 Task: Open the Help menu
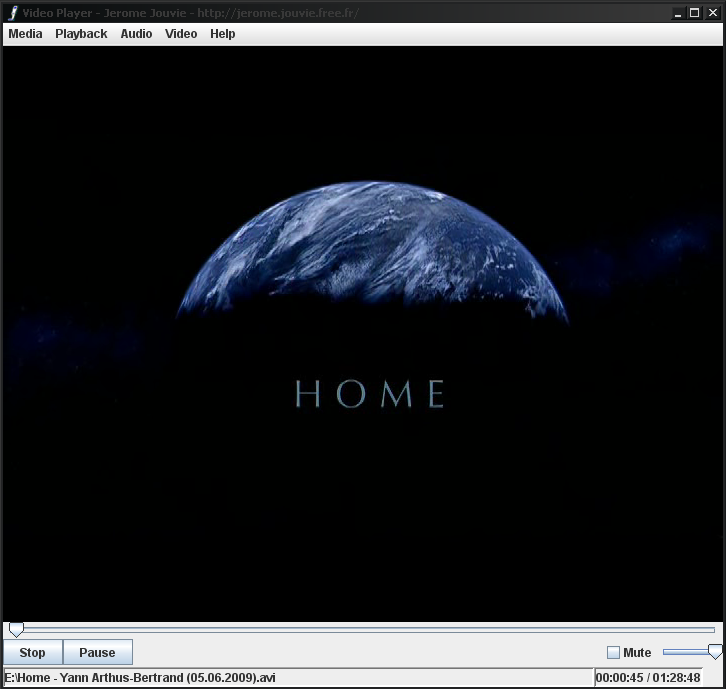click(x=223, y=34)
